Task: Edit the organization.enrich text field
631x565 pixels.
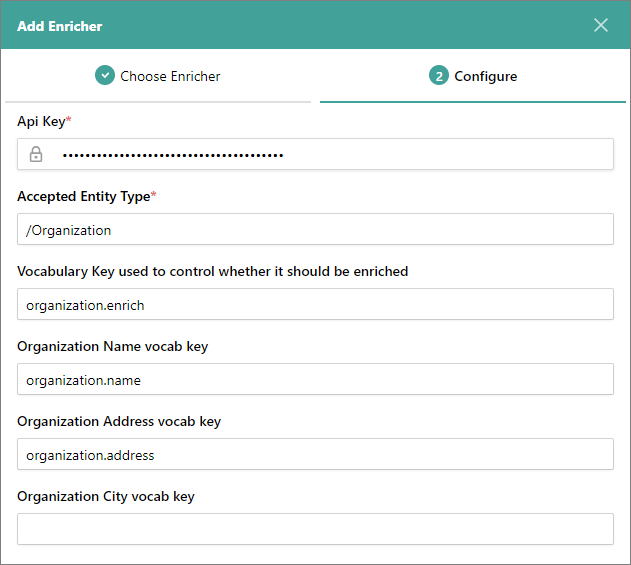Action: coord(315,304)
